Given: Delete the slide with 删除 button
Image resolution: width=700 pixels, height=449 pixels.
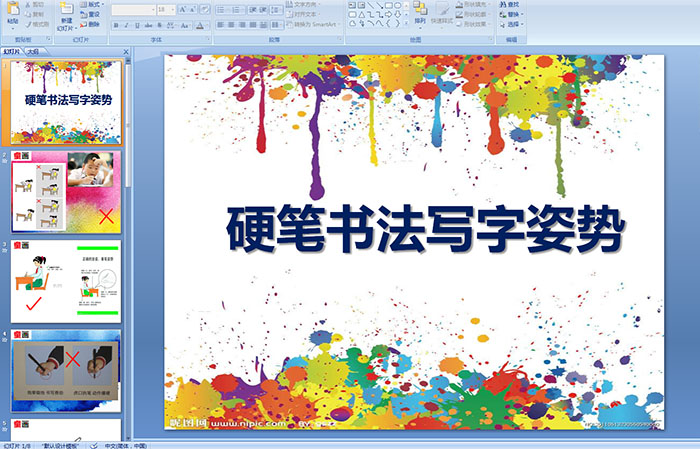Looking at the screenshot, I should (90, 24).
